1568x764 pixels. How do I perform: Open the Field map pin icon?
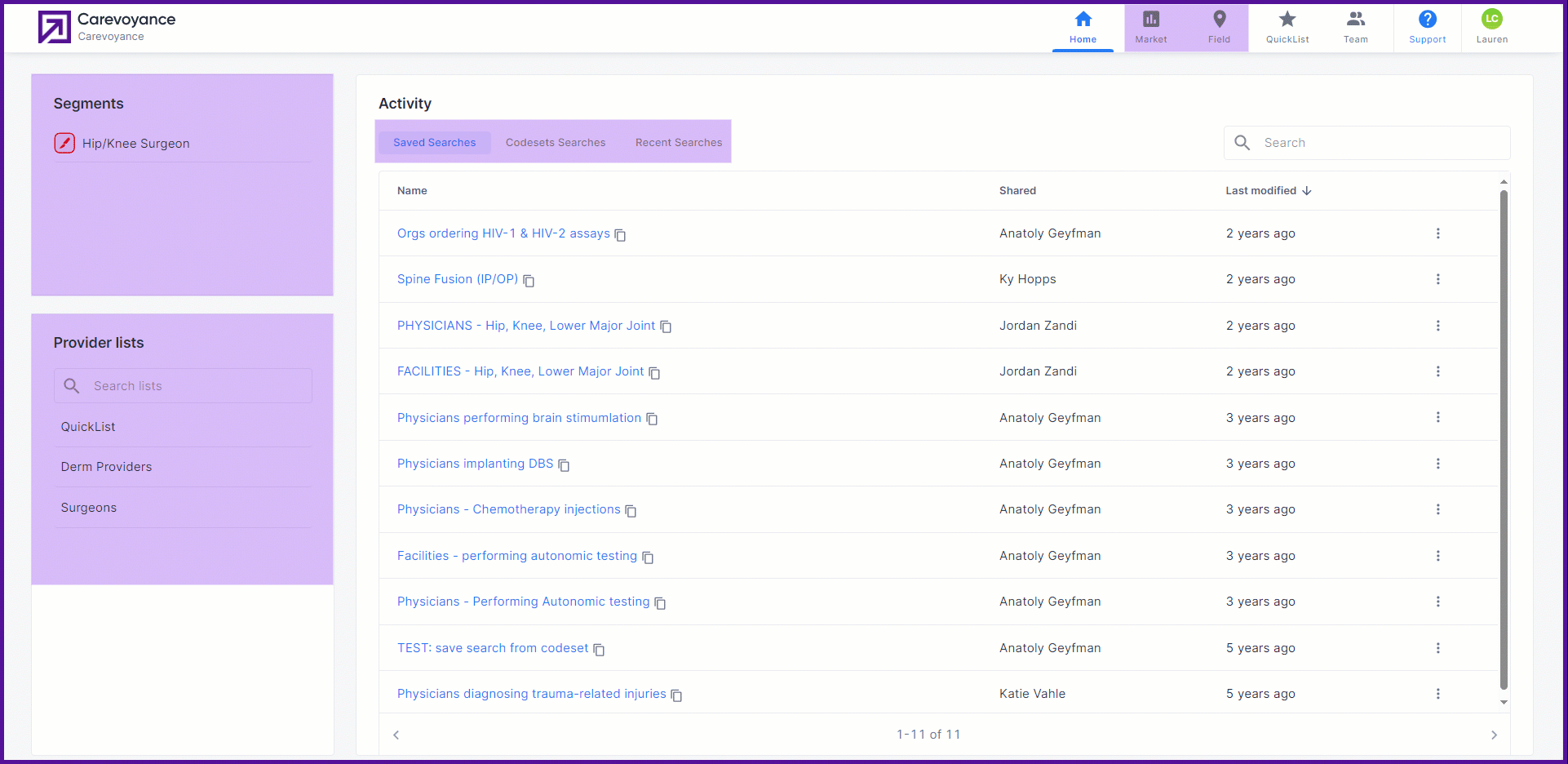1220,19
